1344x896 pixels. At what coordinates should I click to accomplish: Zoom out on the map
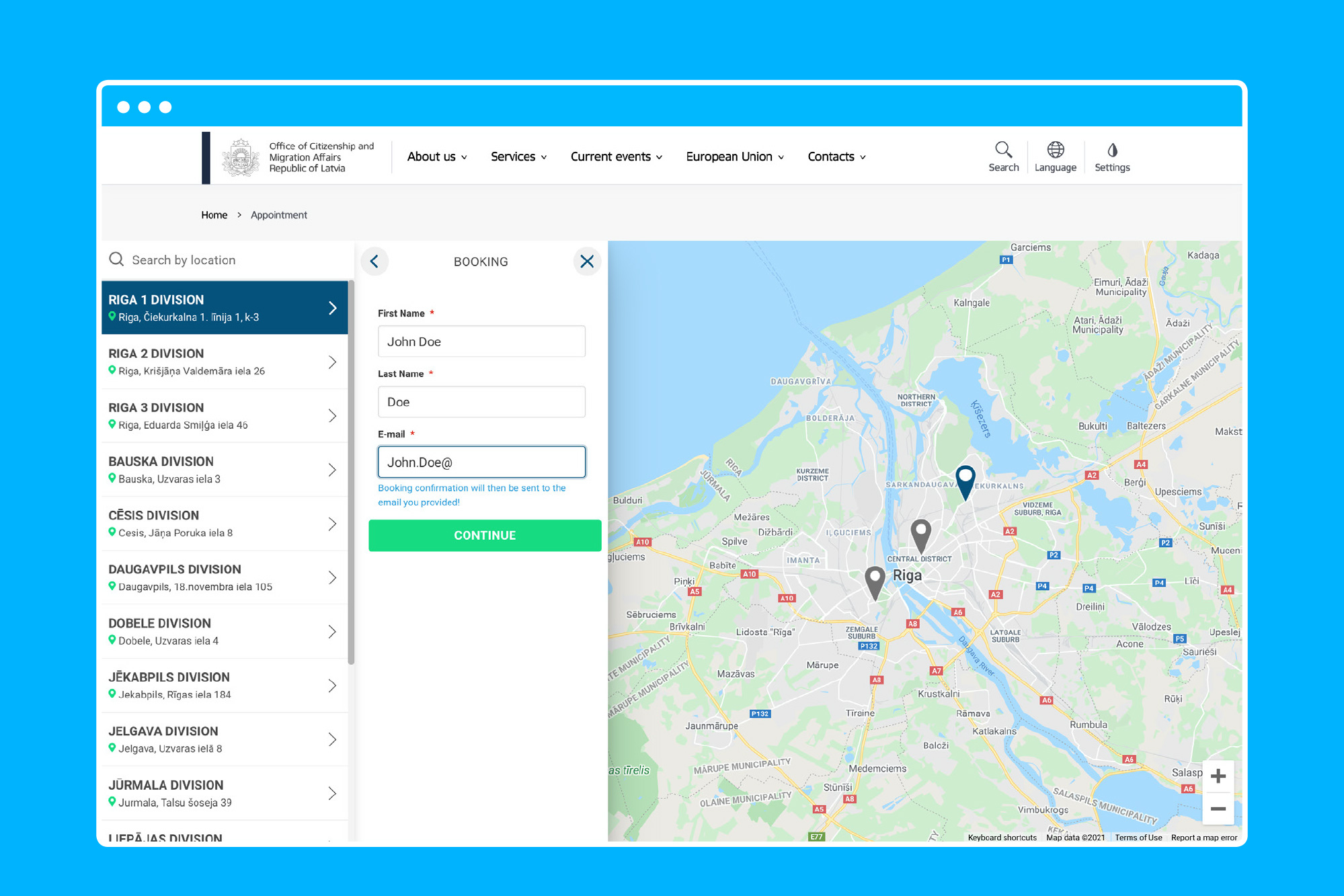1218,809
